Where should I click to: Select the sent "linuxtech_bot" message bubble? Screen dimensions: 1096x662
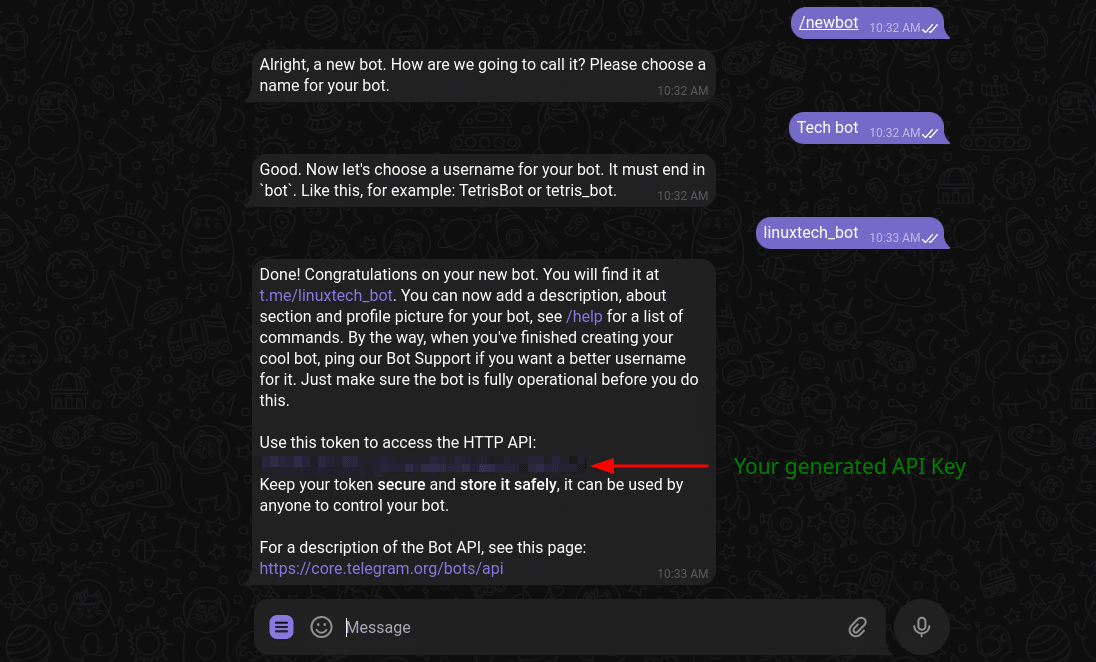pyautogui.click(x=810, y=232)
